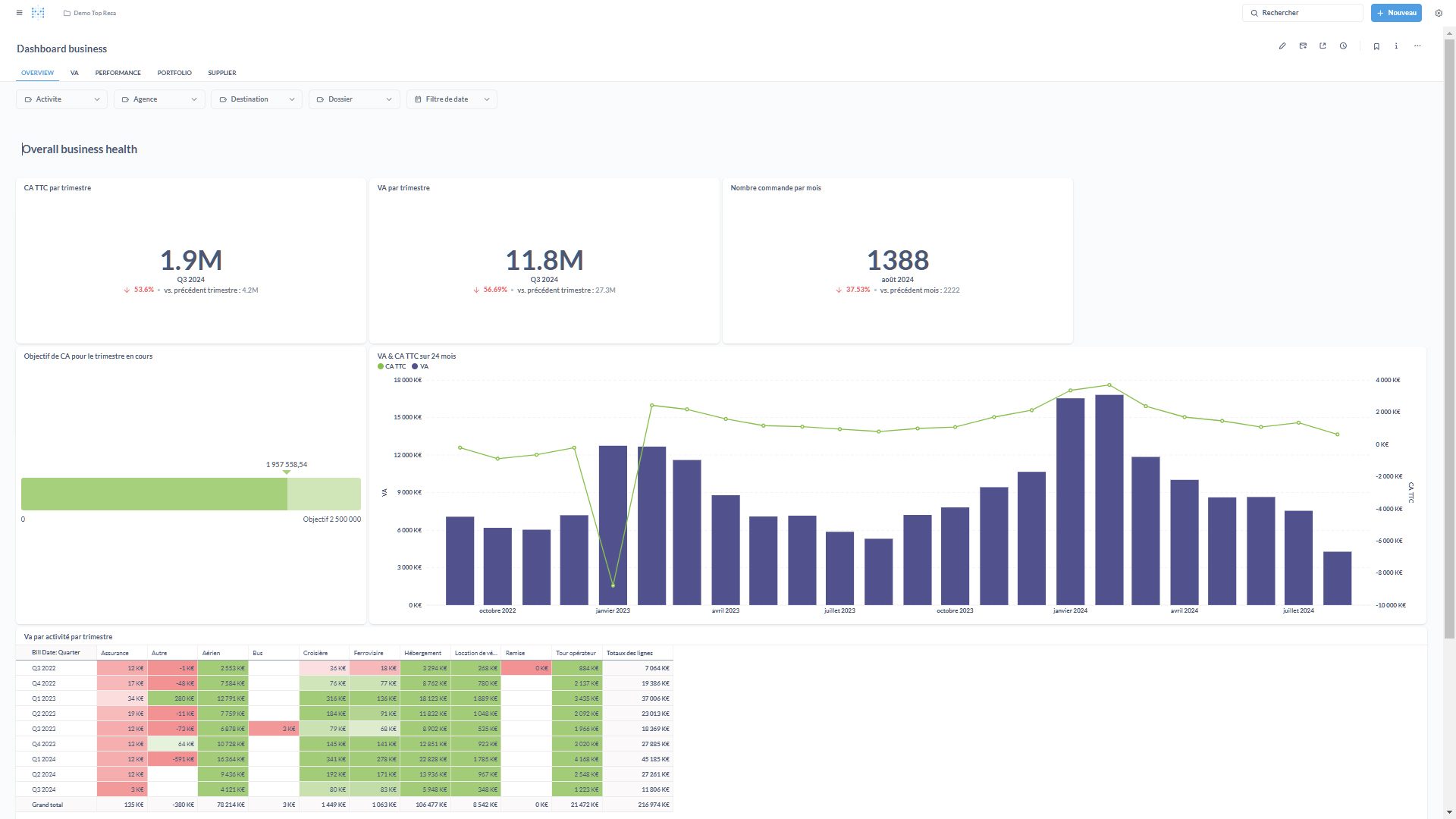Viewport: 1456px width, 819px height.
Task: Switch to the SUPPLIER tab
Action: [x=222, y=73]
